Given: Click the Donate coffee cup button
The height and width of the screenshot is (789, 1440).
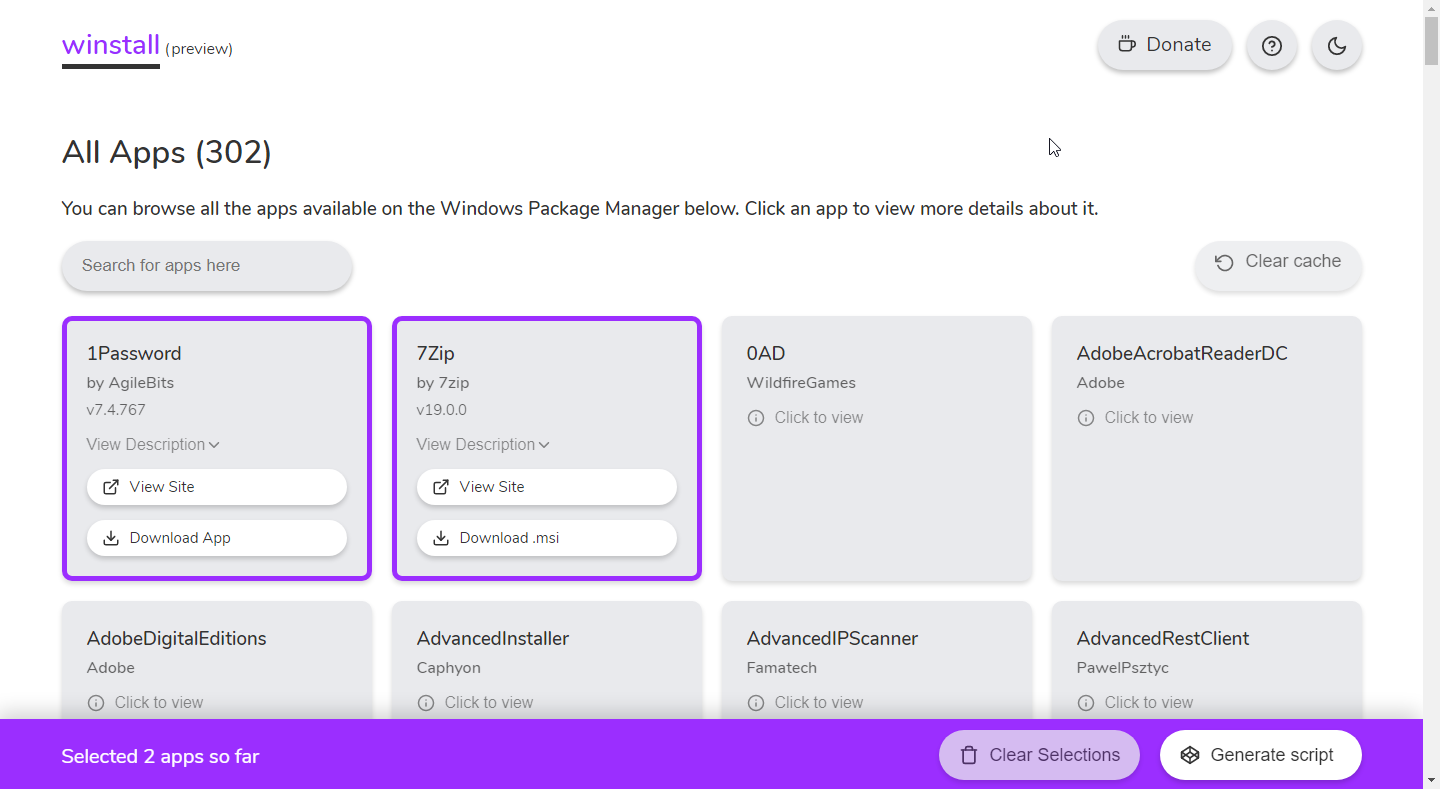Looking at the screenshot, I should coord(1164,45).
